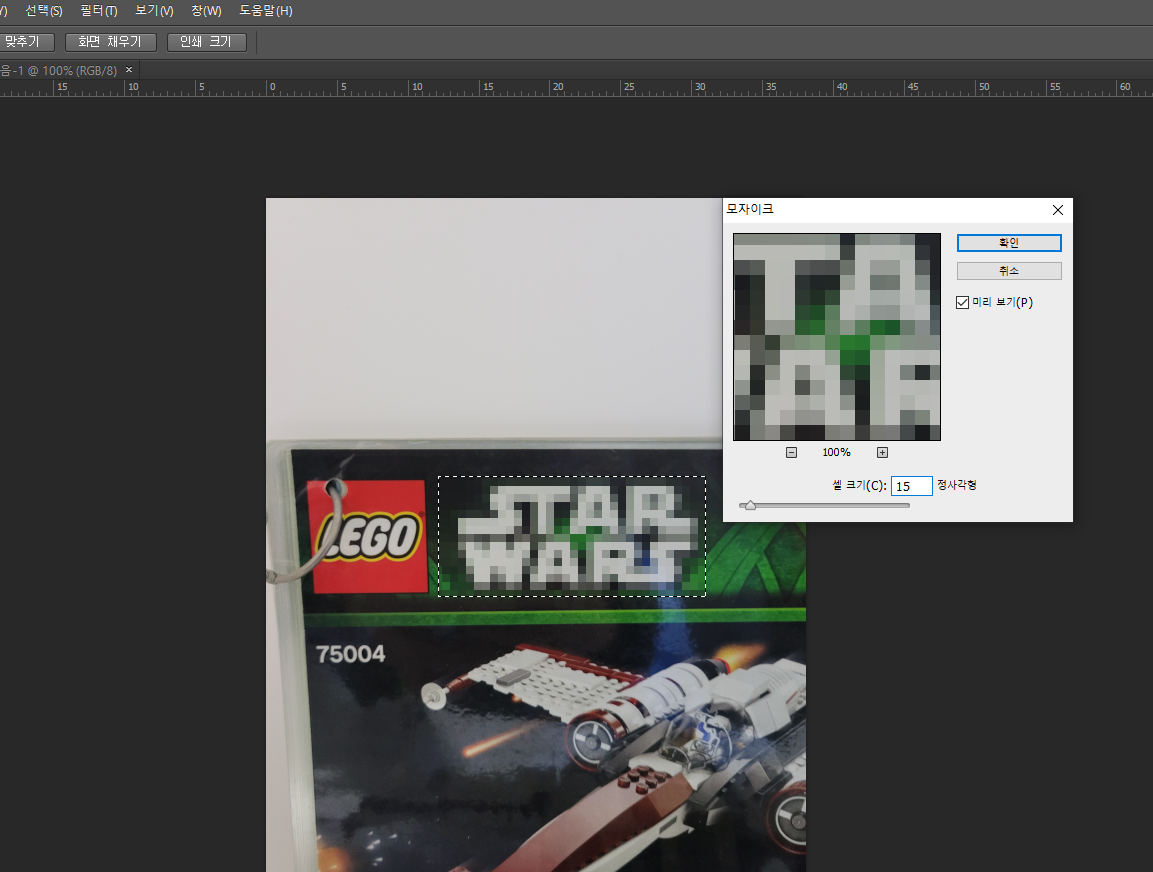This screenshot has height=872, width=1153.
Task: Close the 모자이크 dialog
Action: [x=1057, y=210]
